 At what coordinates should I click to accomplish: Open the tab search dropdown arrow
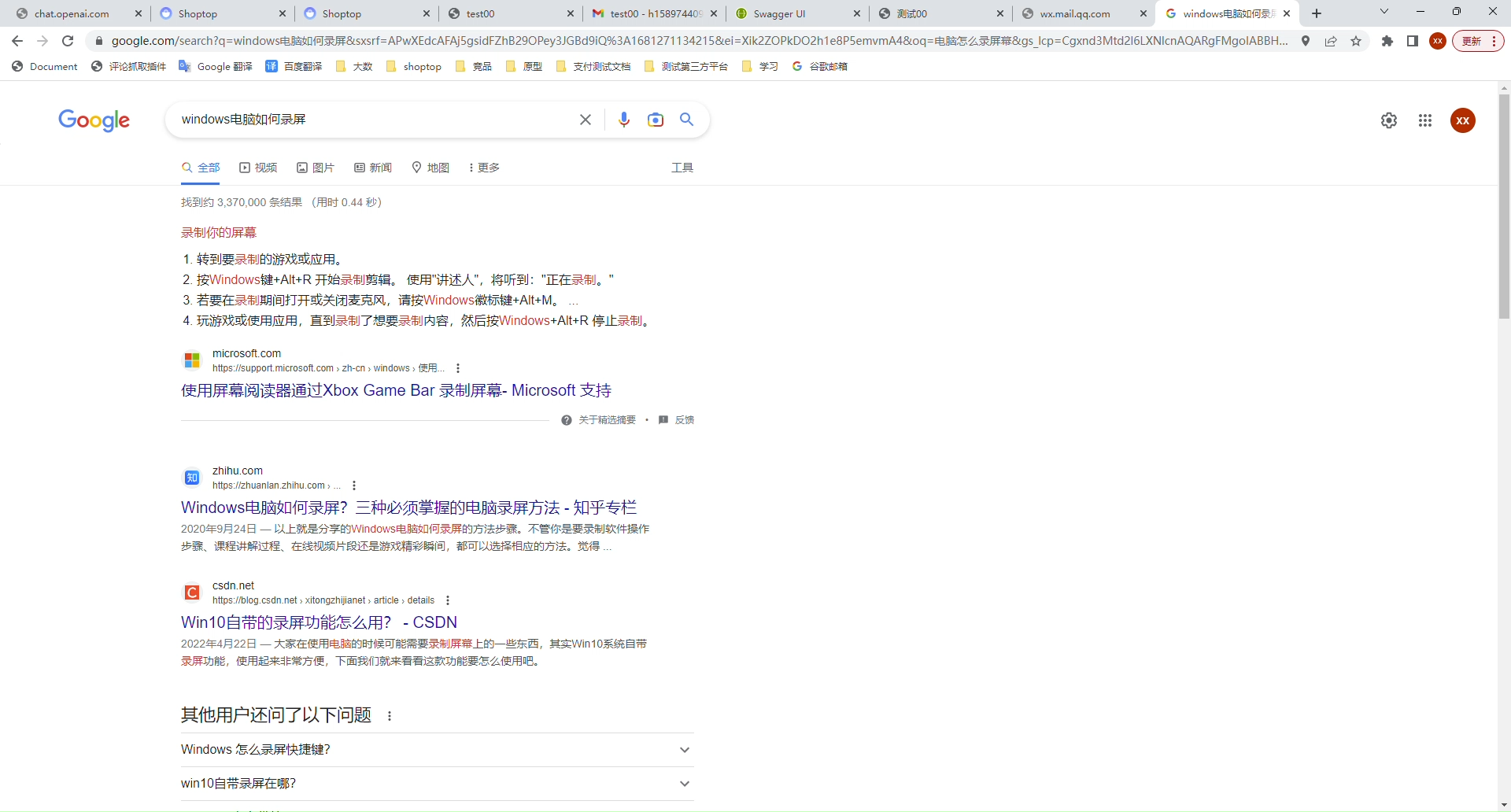point(1384,12)
